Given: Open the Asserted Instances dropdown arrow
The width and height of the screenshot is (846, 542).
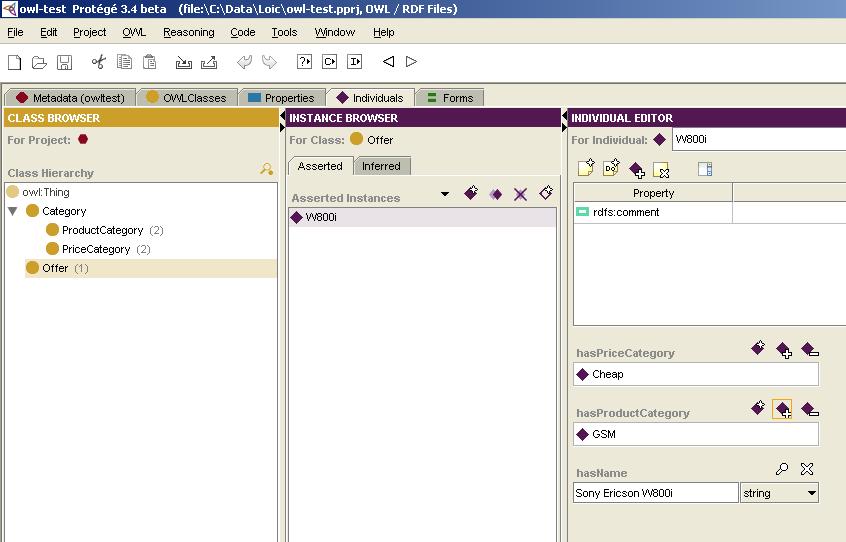Looking at the screenshot, I should (445, 194).
